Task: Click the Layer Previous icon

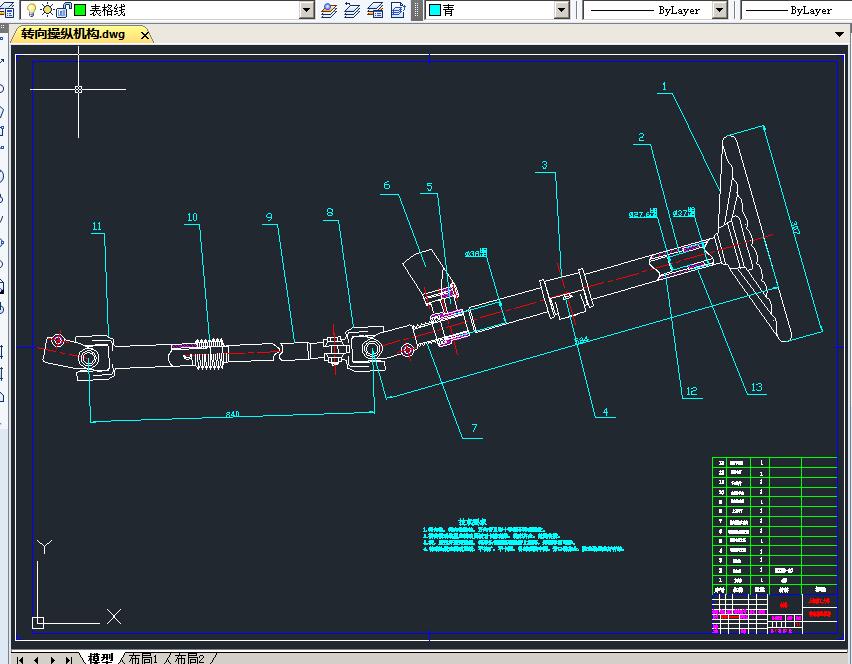Action: (352, 10)
